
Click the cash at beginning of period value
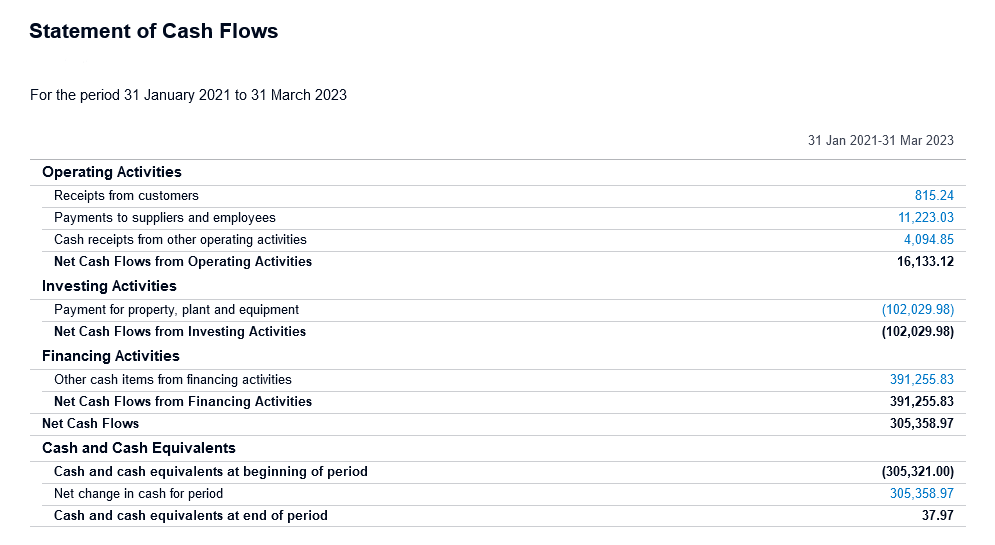pos(918,471)
